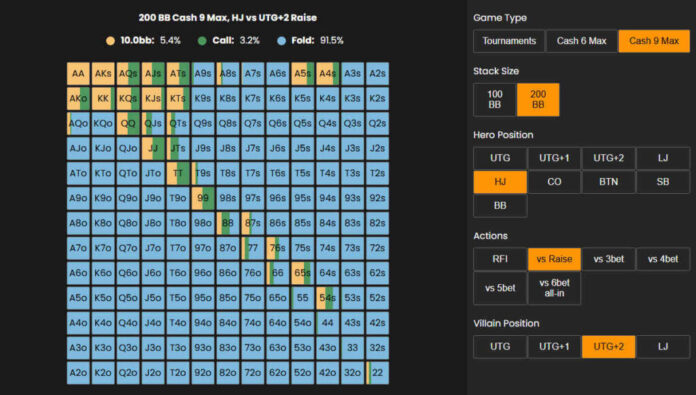Choose Cash 6 Max game type

(x=581, y=41)
